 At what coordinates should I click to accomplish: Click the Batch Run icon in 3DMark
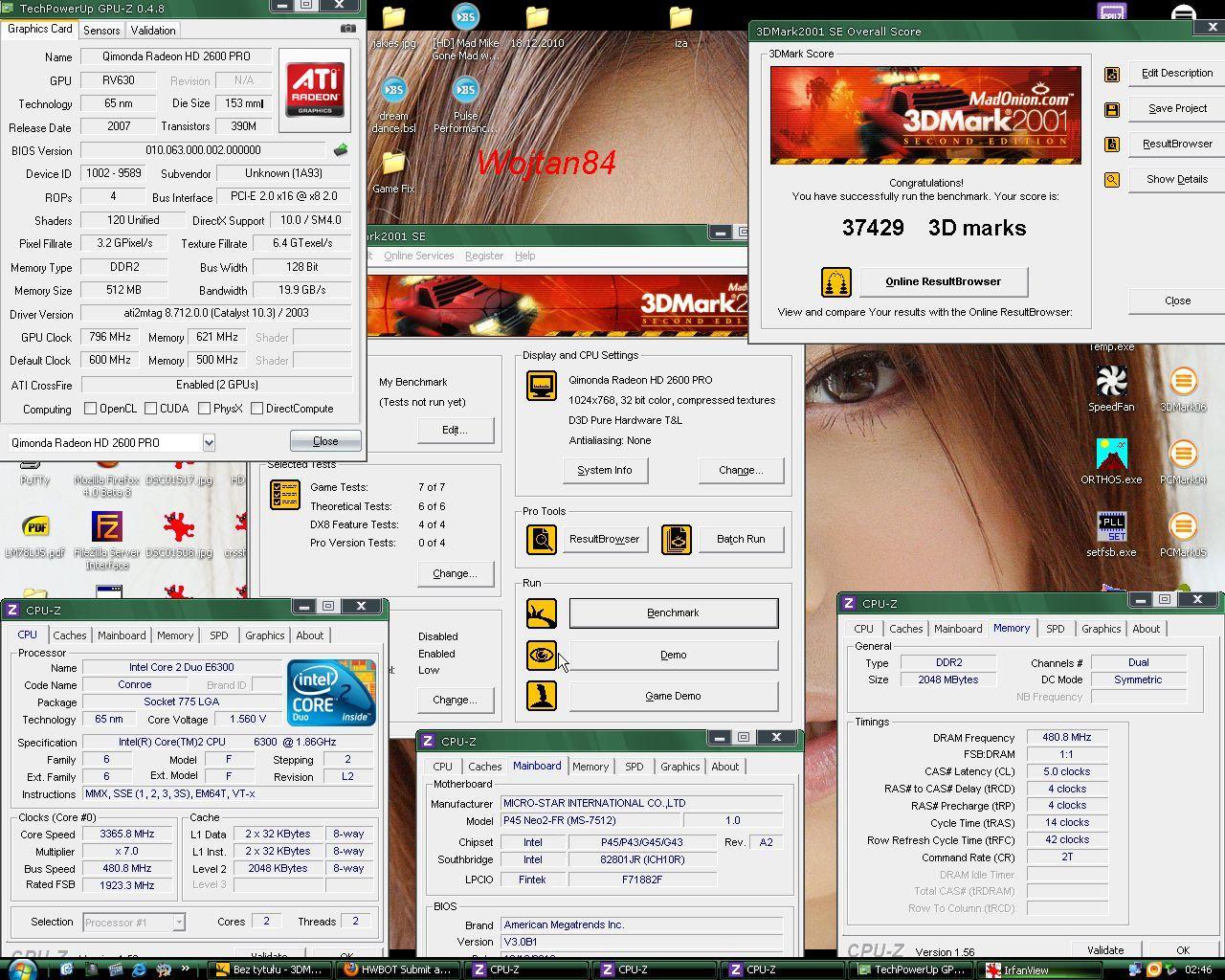[x=677, y=540]
